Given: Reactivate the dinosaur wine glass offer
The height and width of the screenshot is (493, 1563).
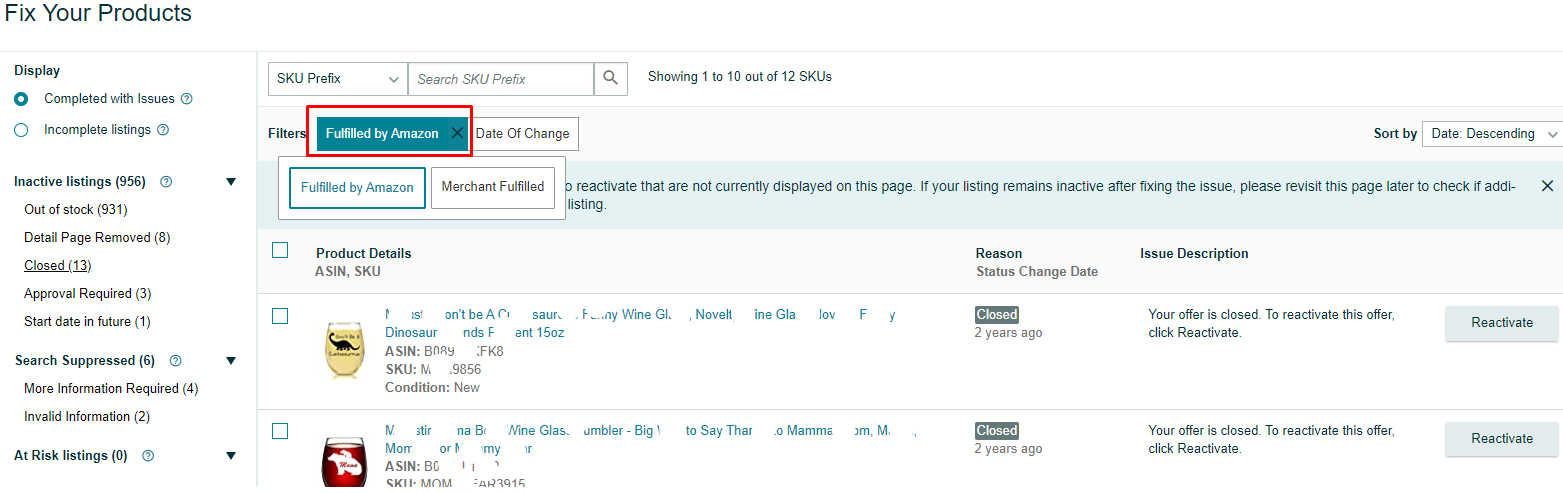Looking at the screenshot, I should coord(1501,323).
